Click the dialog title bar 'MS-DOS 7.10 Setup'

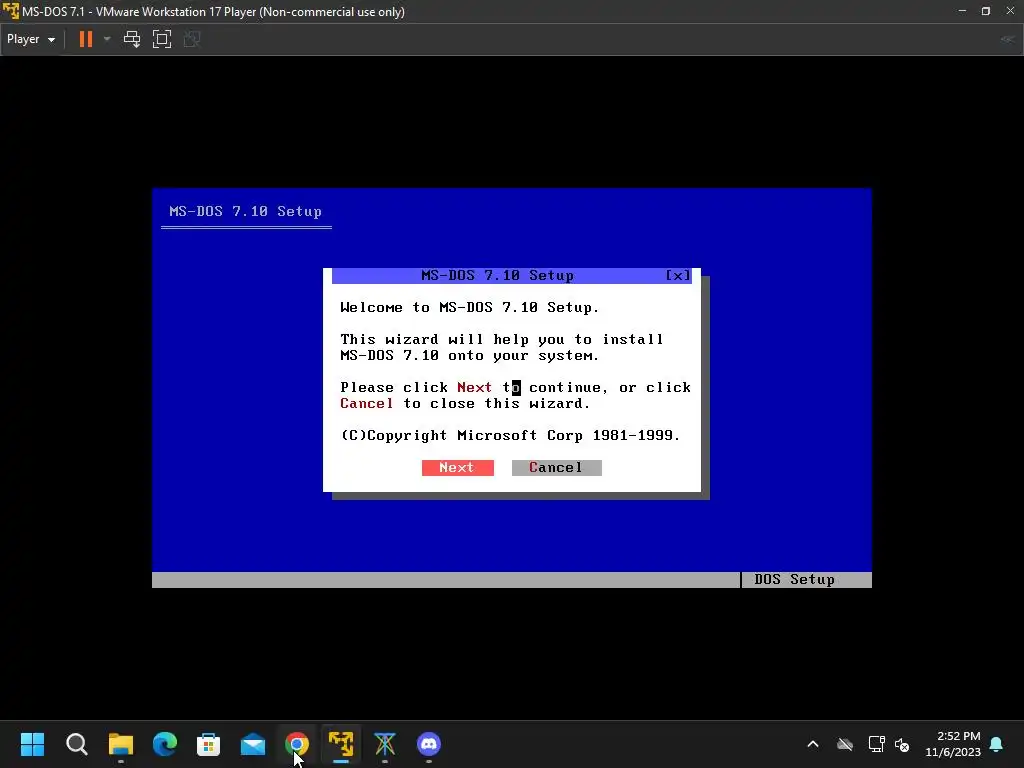pyautogui.click(x=498, y=276)
